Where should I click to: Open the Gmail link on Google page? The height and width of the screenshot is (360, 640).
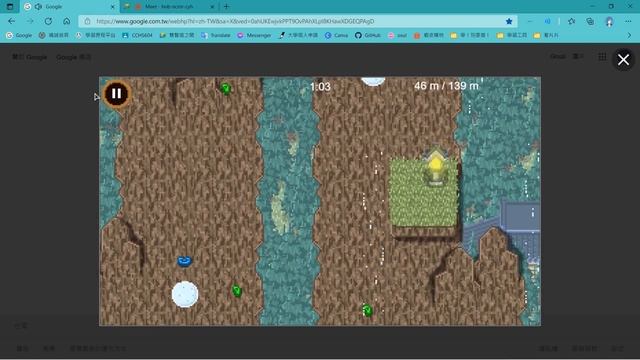point(558,56)
